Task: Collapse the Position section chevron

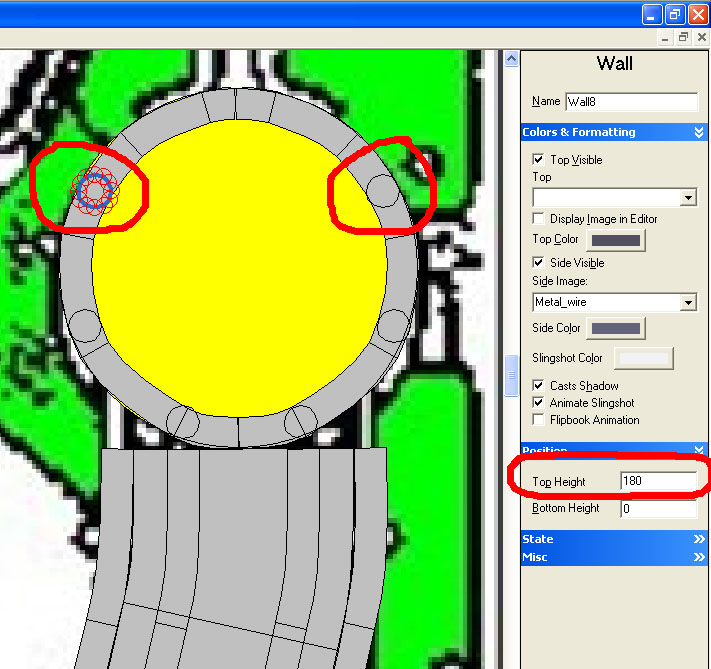Action: tap(699, 450)
